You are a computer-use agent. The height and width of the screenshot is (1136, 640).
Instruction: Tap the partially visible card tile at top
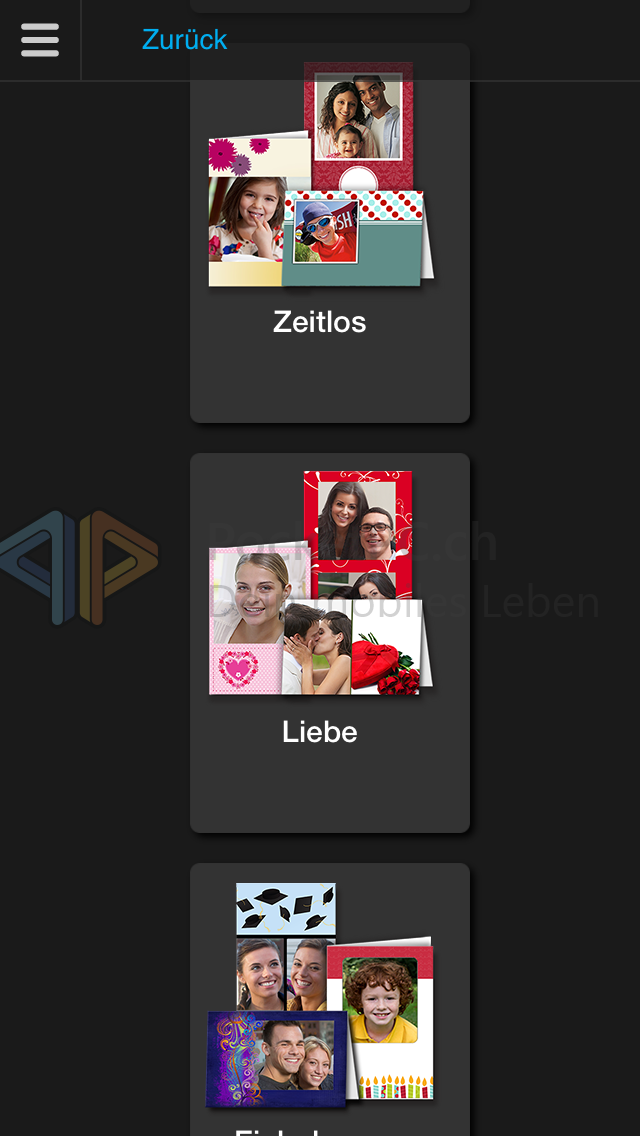coord(330,6)
